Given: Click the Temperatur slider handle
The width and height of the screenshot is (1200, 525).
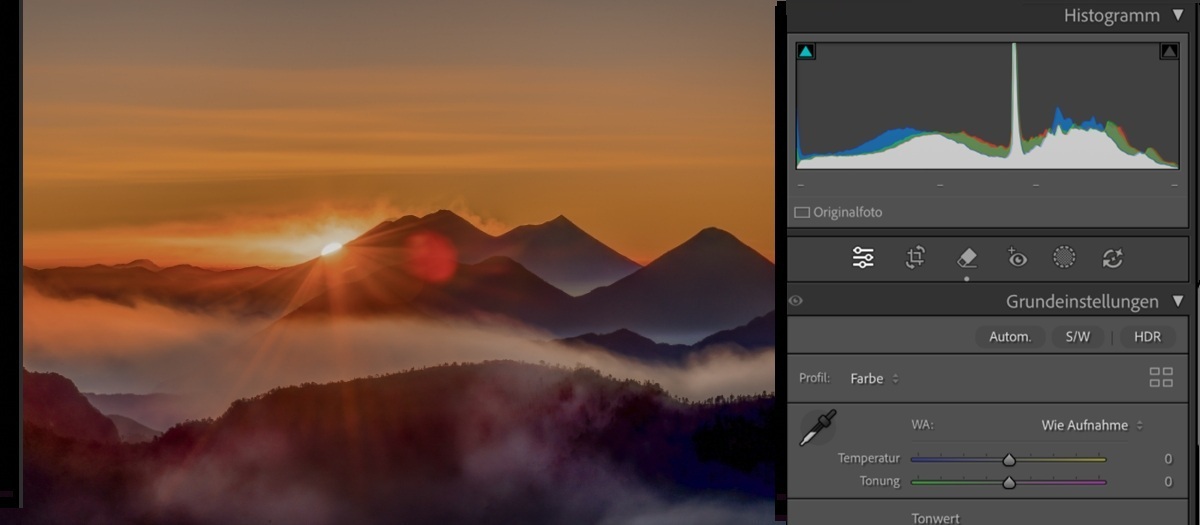Looking at the screenshot, I should pyautogui.click(x=1009, y=459).
